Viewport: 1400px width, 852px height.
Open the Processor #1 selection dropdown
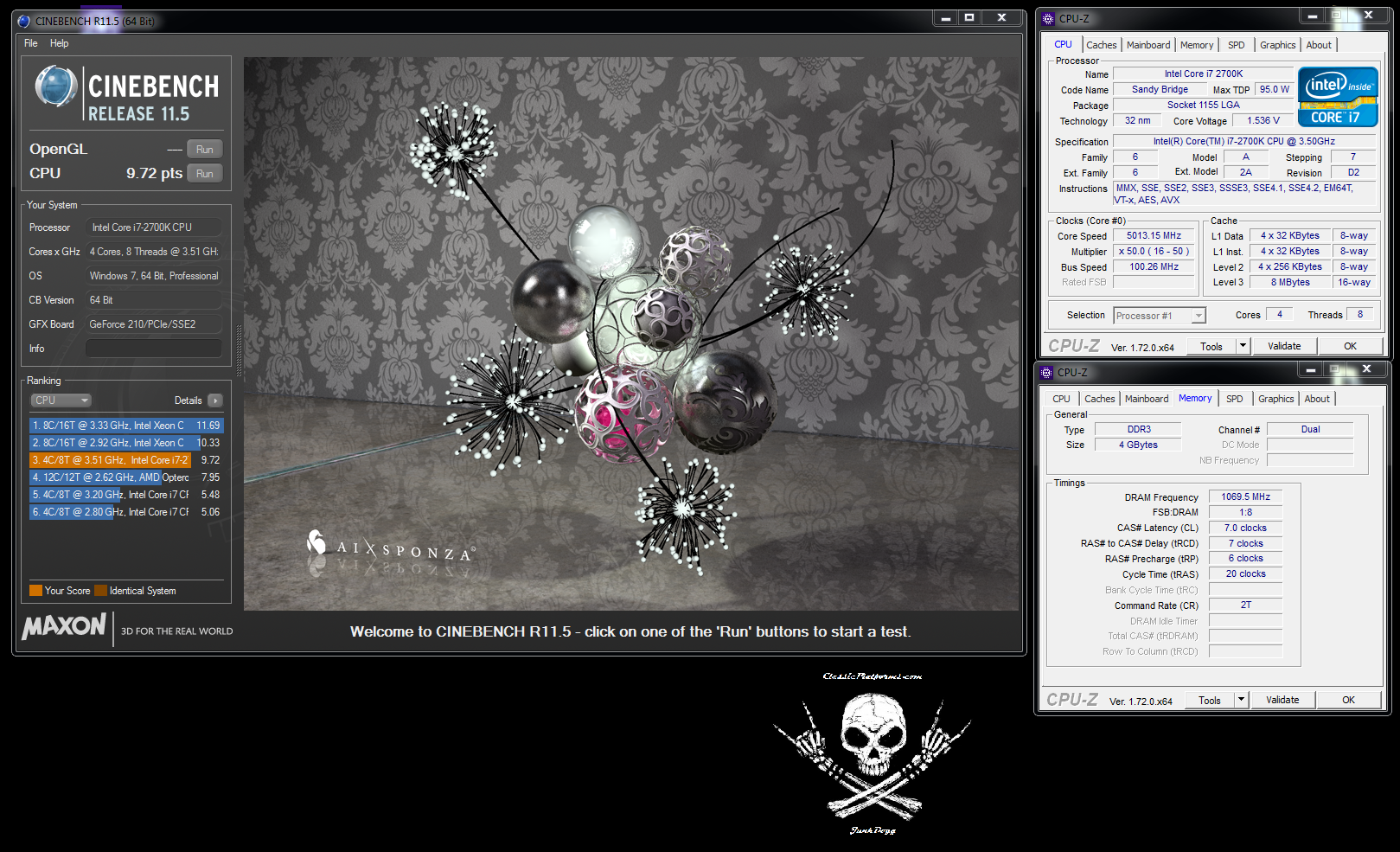[1160, 316]
